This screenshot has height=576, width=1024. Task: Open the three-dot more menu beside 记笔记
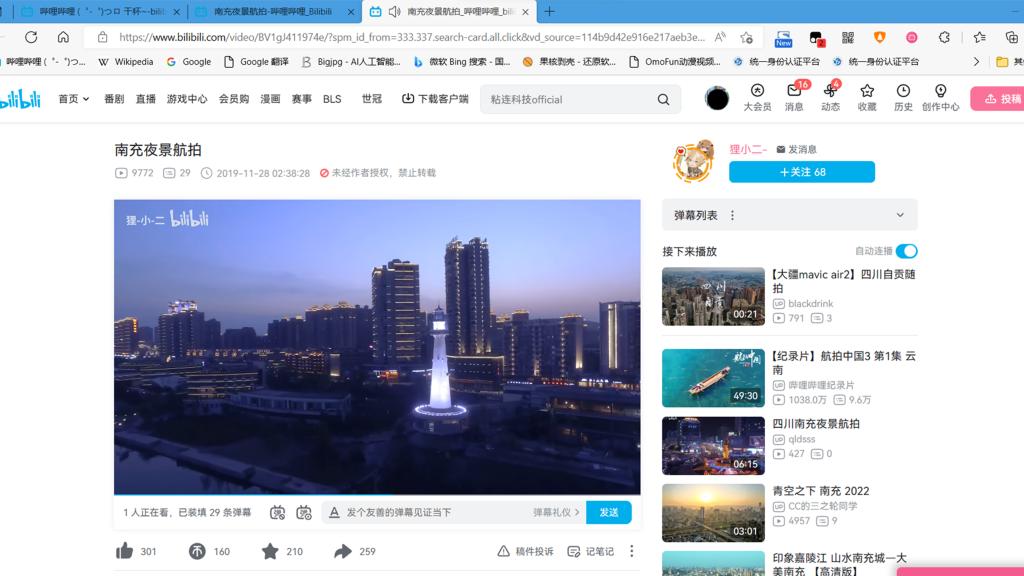point(631,551)
